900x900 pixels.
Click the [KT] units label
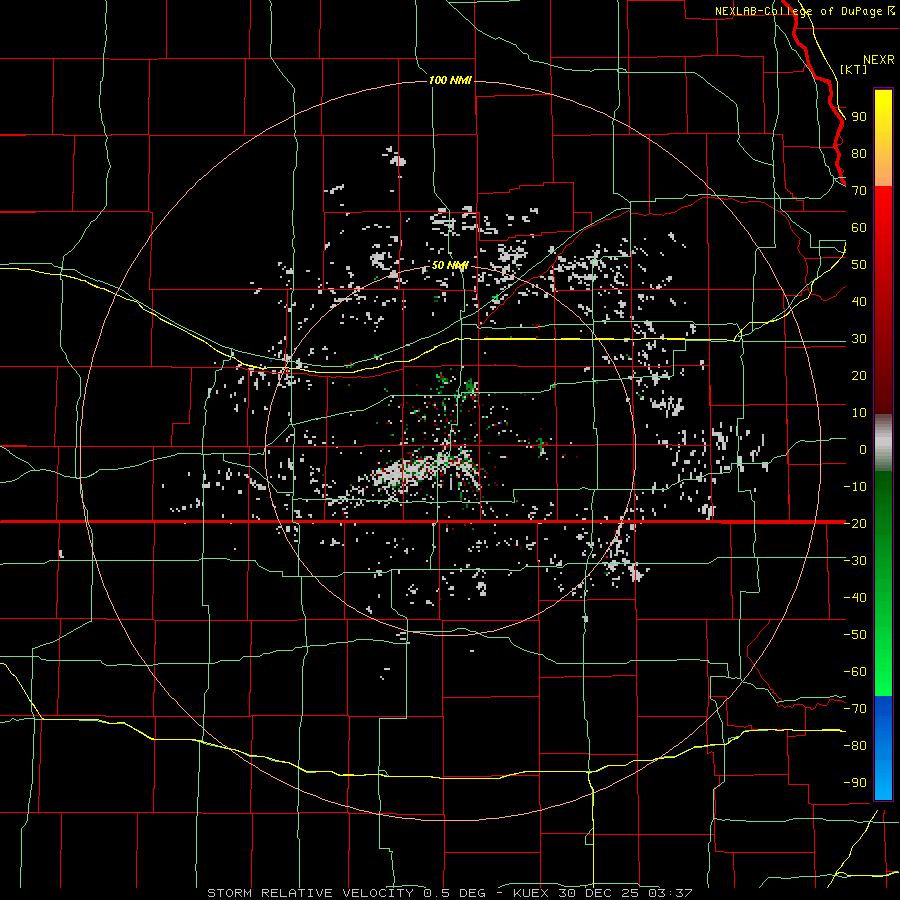point(854,69)
